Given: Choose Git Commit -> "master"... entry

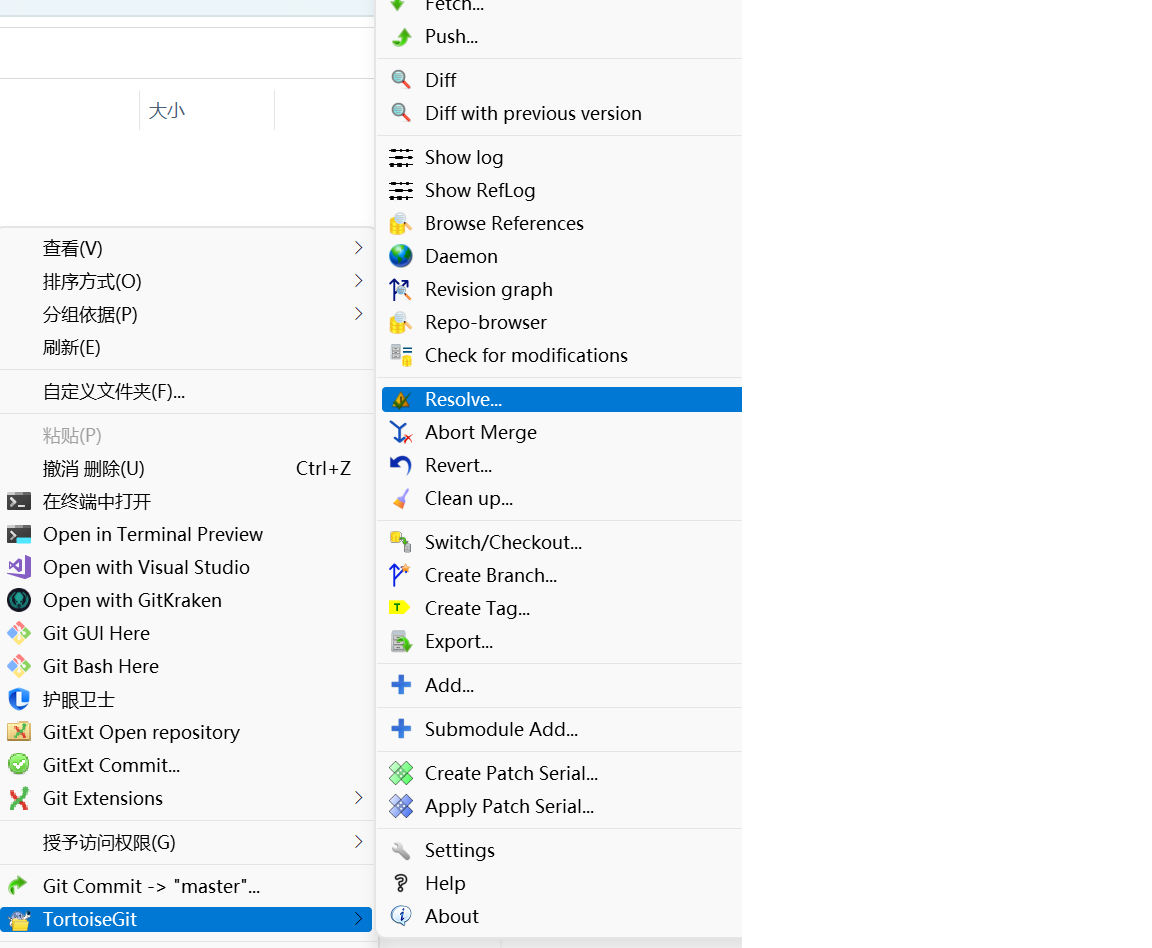Looking at the screenshot, I should (x=187, y=886).
